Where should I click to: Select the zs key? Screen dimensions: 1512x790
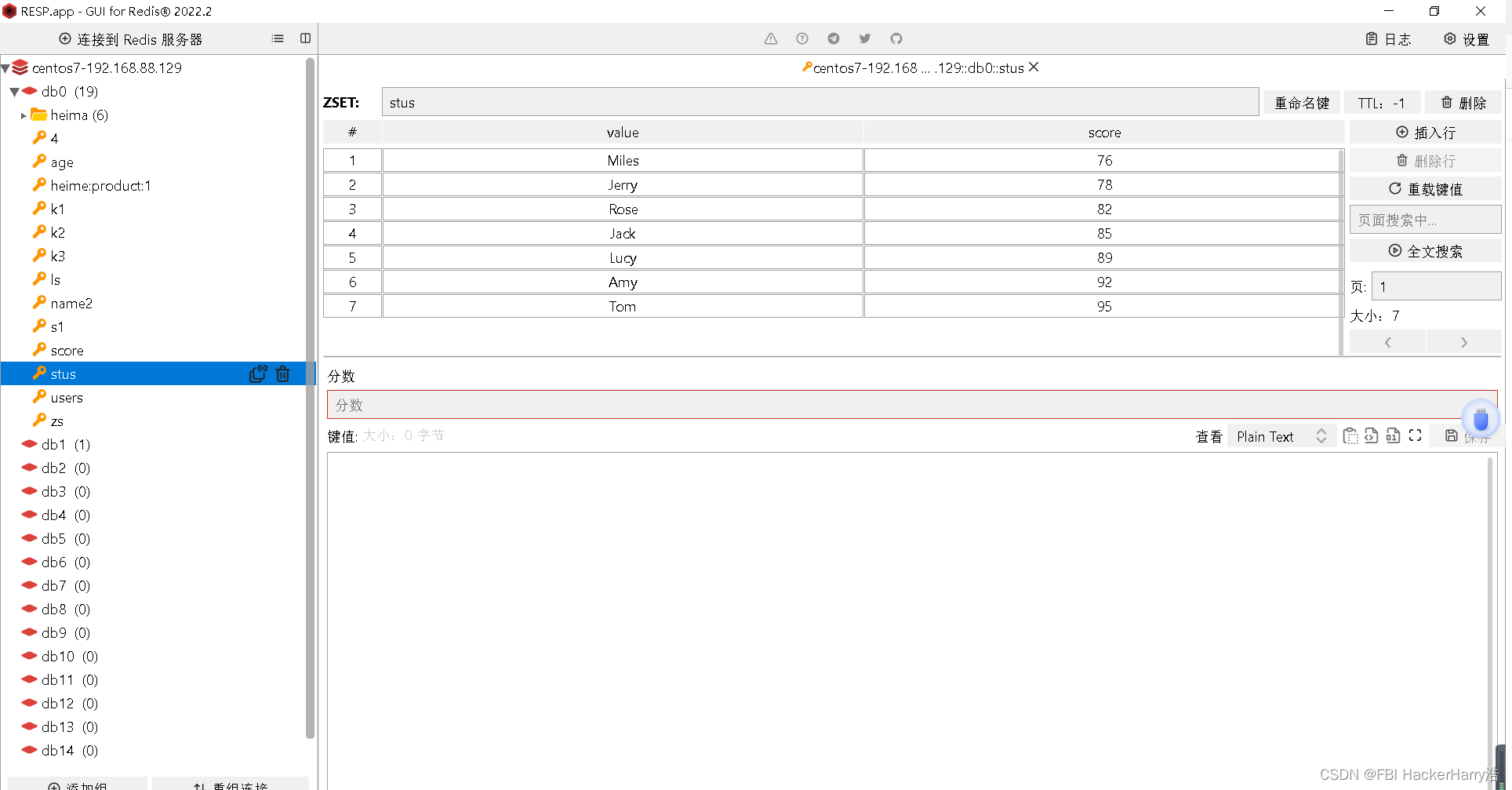56,421
